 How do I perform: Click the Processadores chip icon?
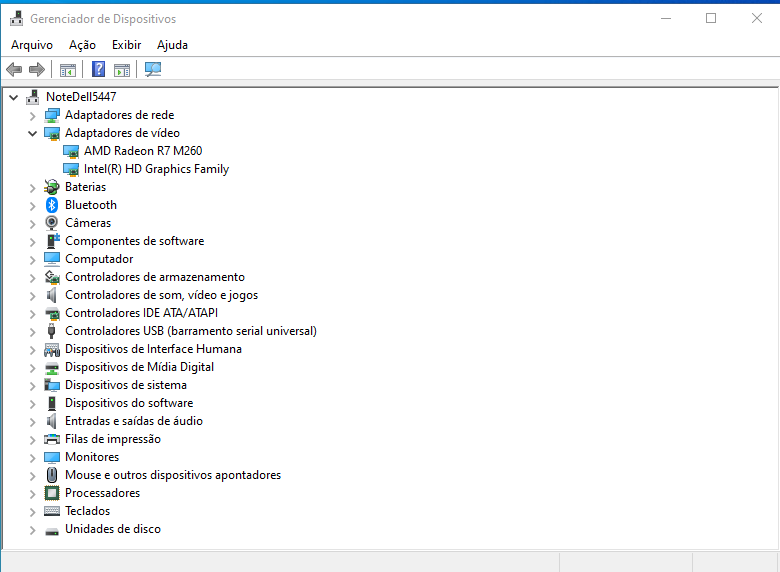click(52, 493)
